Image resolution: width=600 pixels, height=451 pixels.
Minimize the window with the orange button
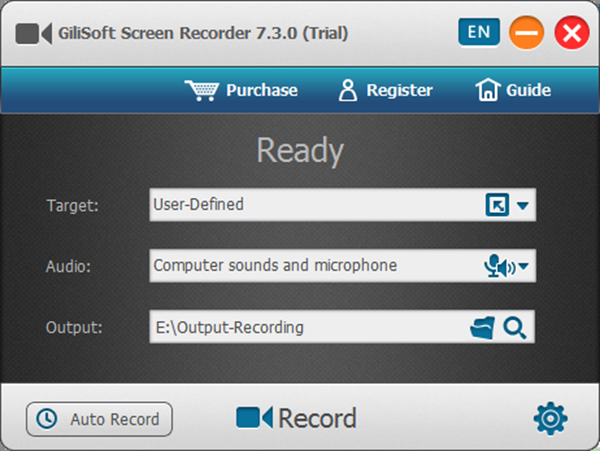tap(526, 33)
